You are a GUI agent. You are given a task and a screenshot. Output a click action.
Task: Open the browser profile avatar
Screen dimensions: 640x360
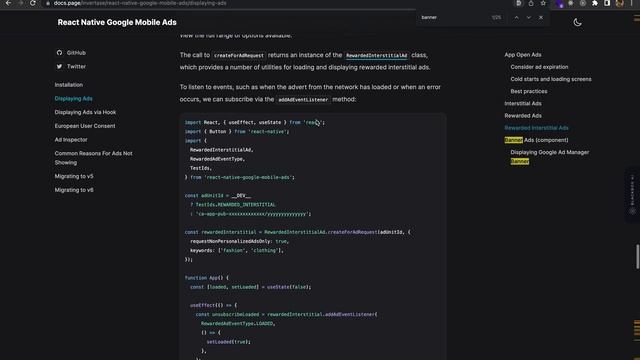(620, 3)
